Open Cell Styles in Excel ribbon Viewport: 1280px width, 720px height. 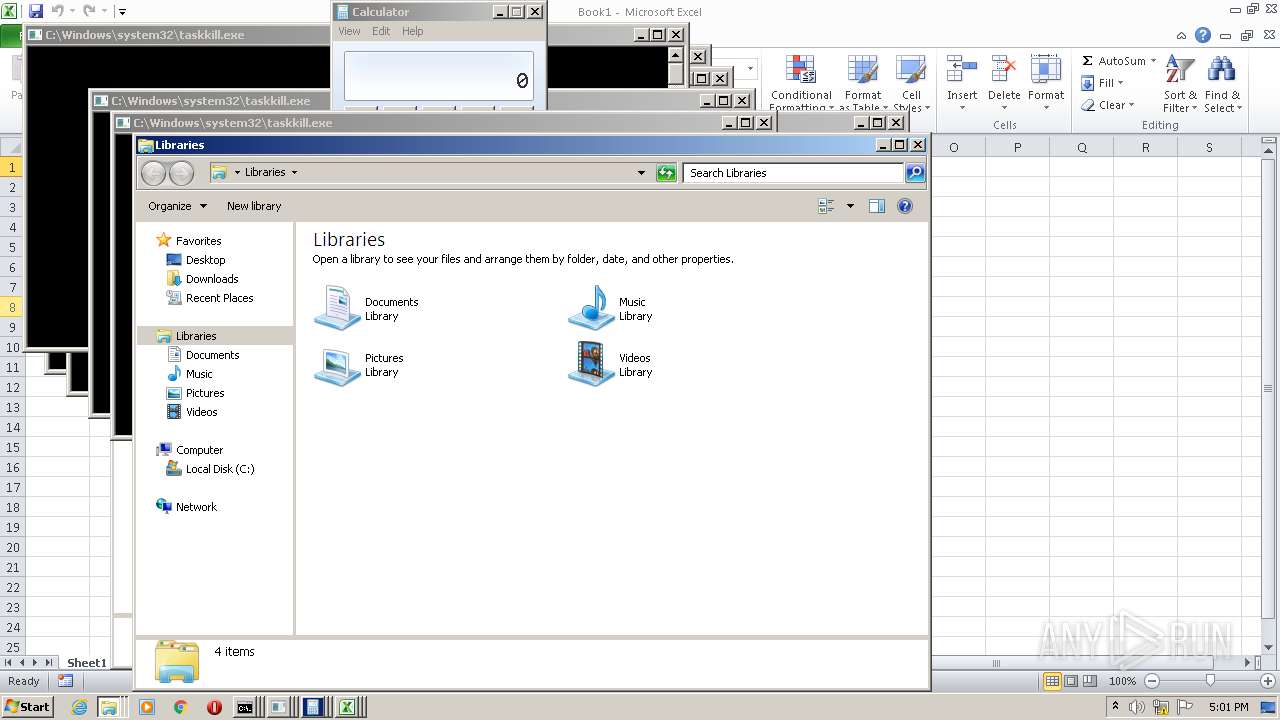click(911, 84)
